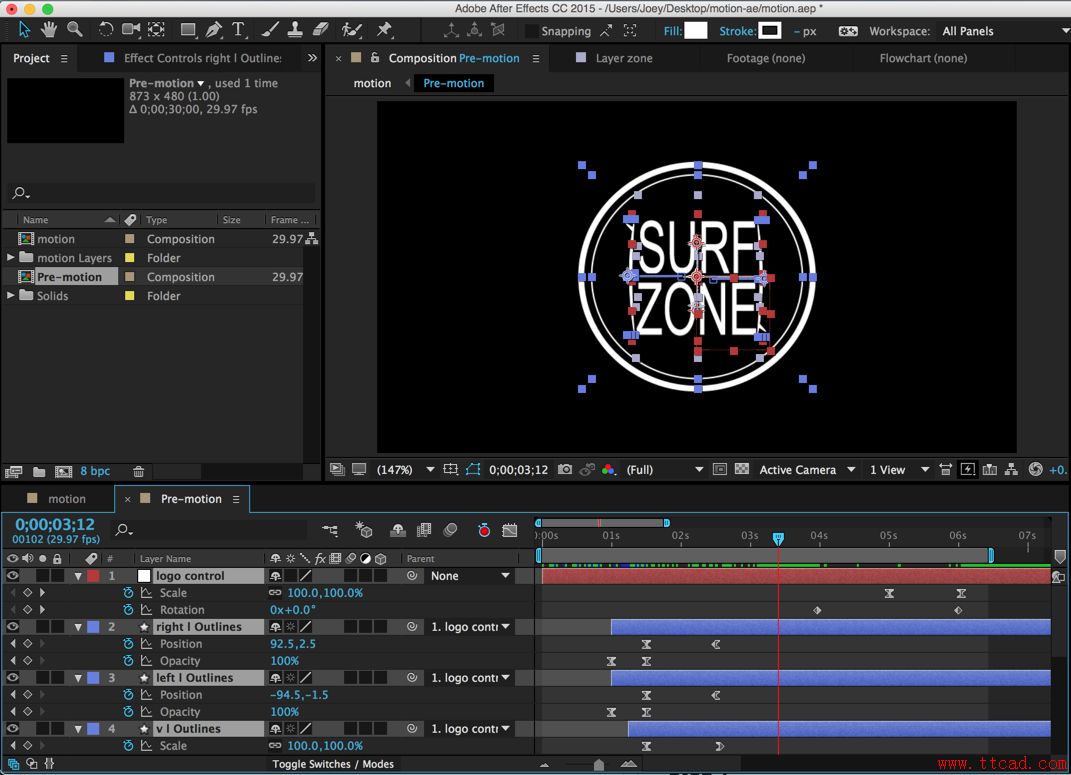The height and width of the screenshot is (775, 1071).
Task: Select the Puppet Pin tool
Action: tap(384, 30)
